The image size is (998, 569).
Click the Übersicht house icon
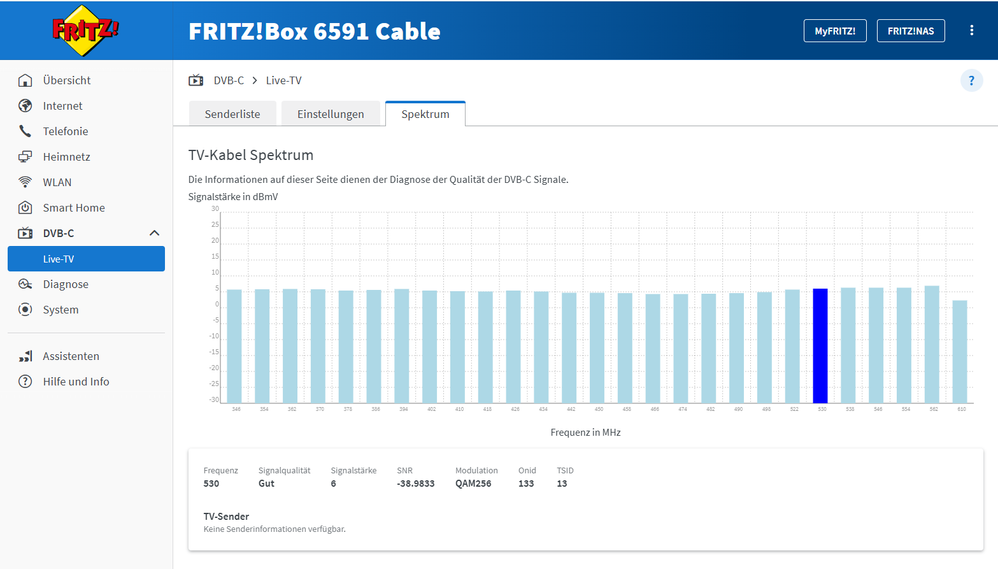coord(25,80)
